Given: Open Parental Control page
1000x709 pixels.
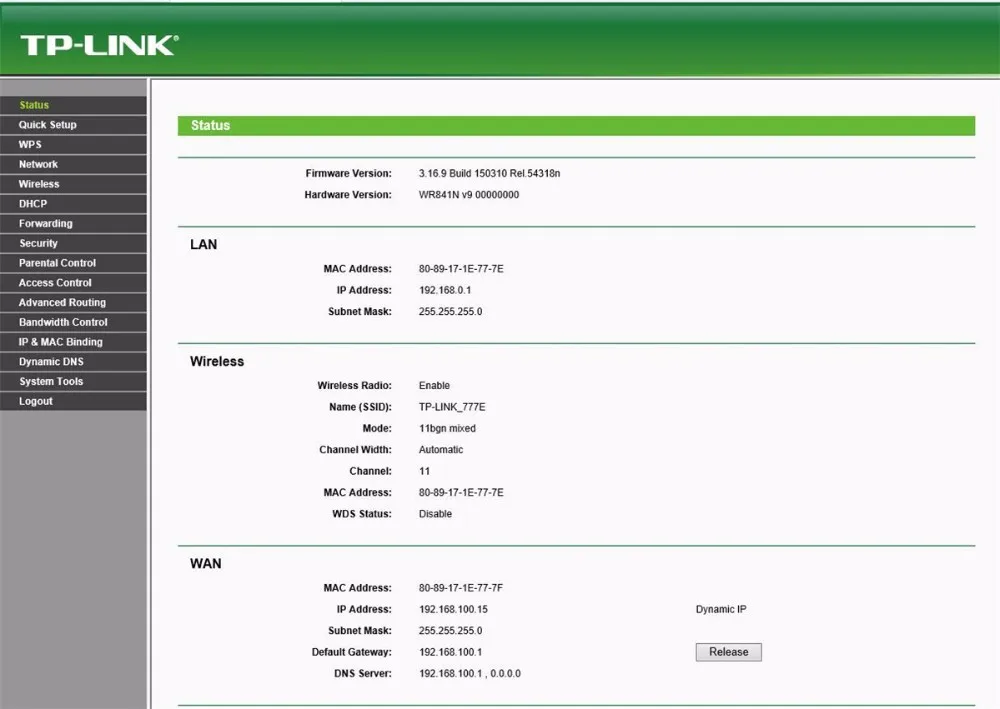Looking at the screenshot, I should [73, 263].
